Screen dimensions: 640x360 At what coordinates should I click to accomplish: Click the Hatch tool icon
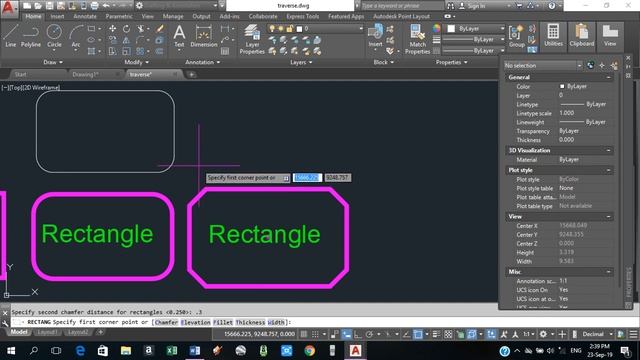click(91, 51)
